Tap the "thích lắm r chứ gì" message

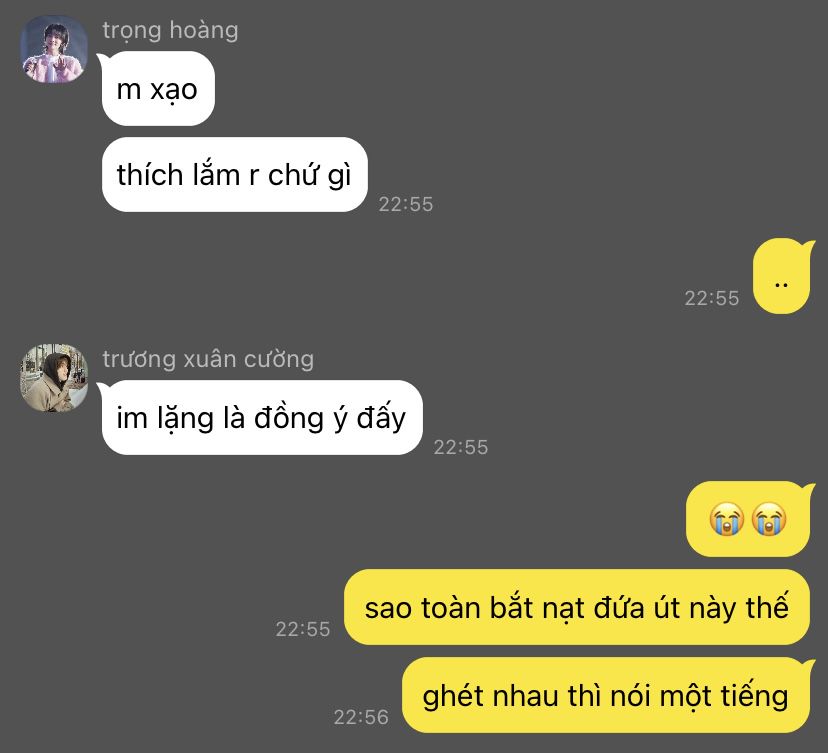click(234, 175)
